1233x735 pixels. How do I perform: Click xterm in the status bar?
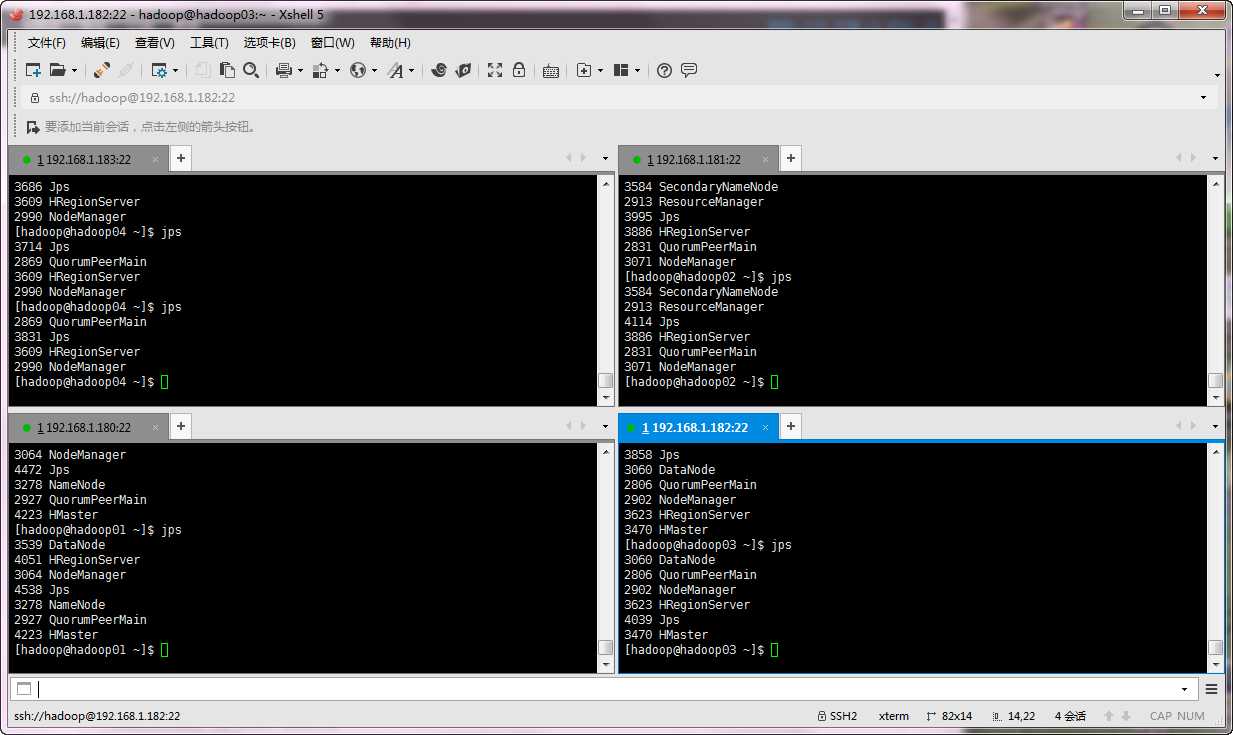click(x=894, y=716)
